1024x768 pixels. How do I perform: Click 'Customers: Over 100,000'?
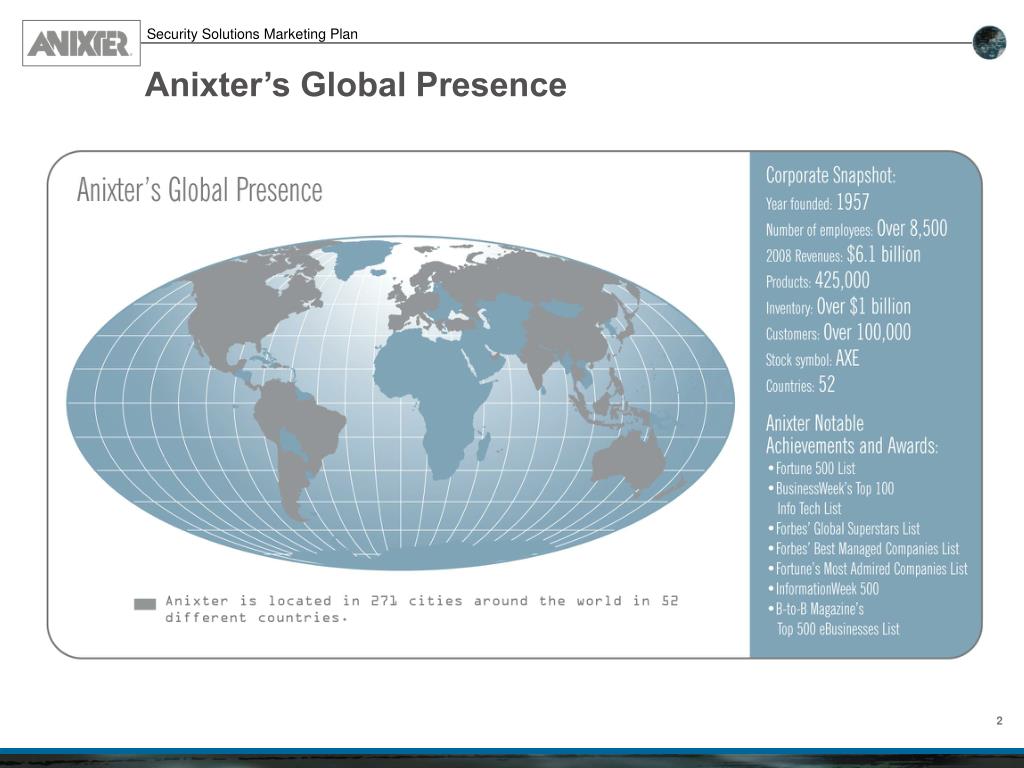tap(839, 333)
